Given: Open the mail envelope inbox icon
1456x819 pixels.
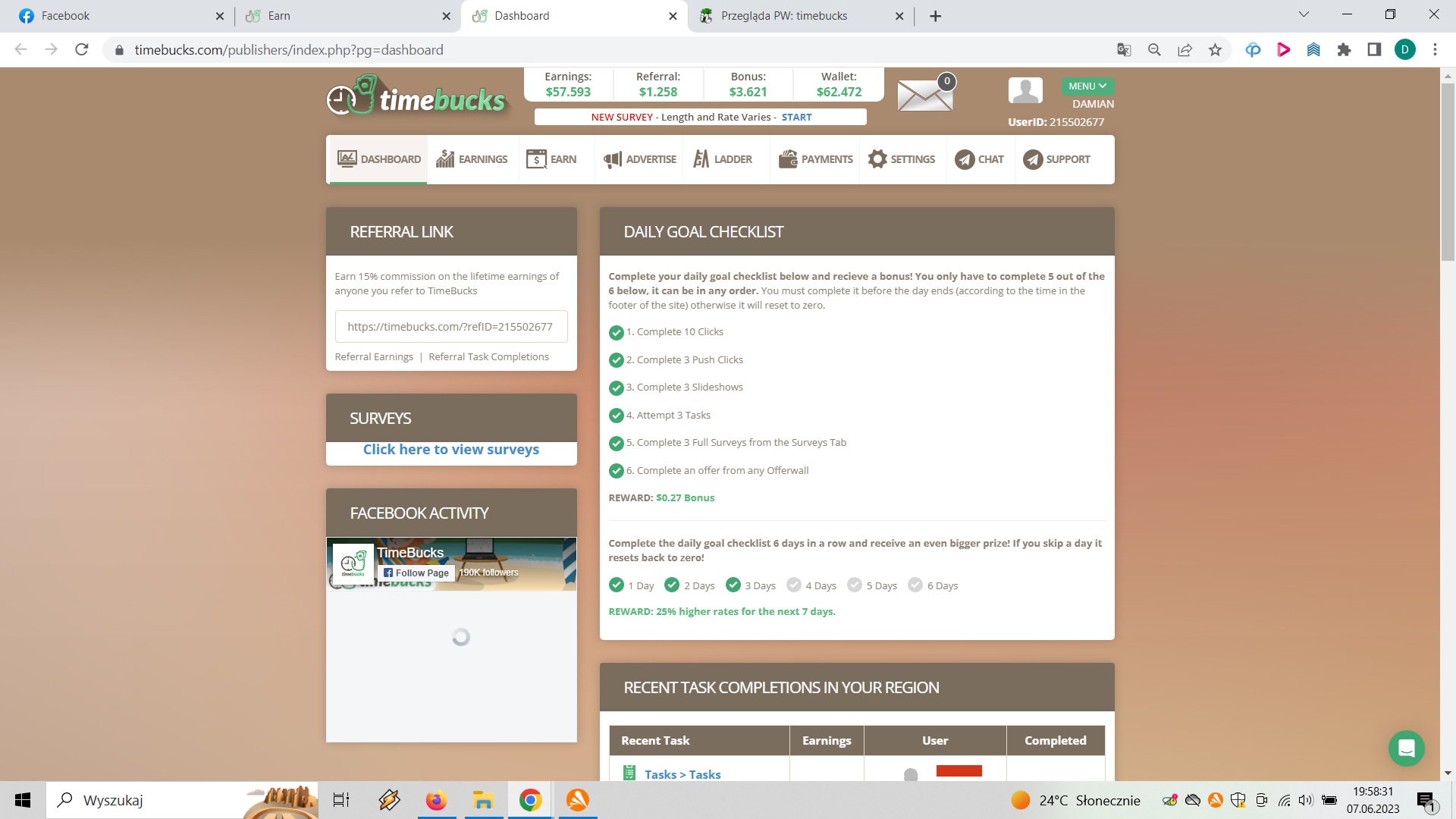Looking at the screenshot, I should click(924, 95).
